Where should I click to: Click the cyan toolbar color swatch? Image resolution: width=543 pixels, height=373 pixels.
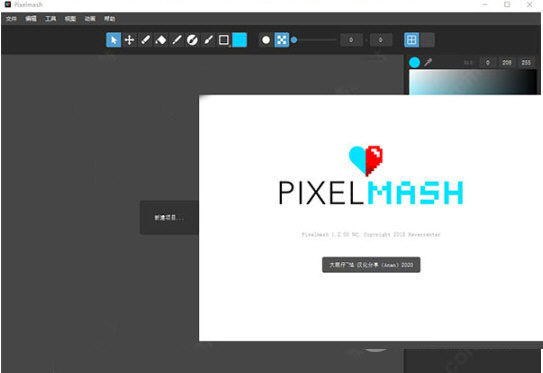[239, 40]
